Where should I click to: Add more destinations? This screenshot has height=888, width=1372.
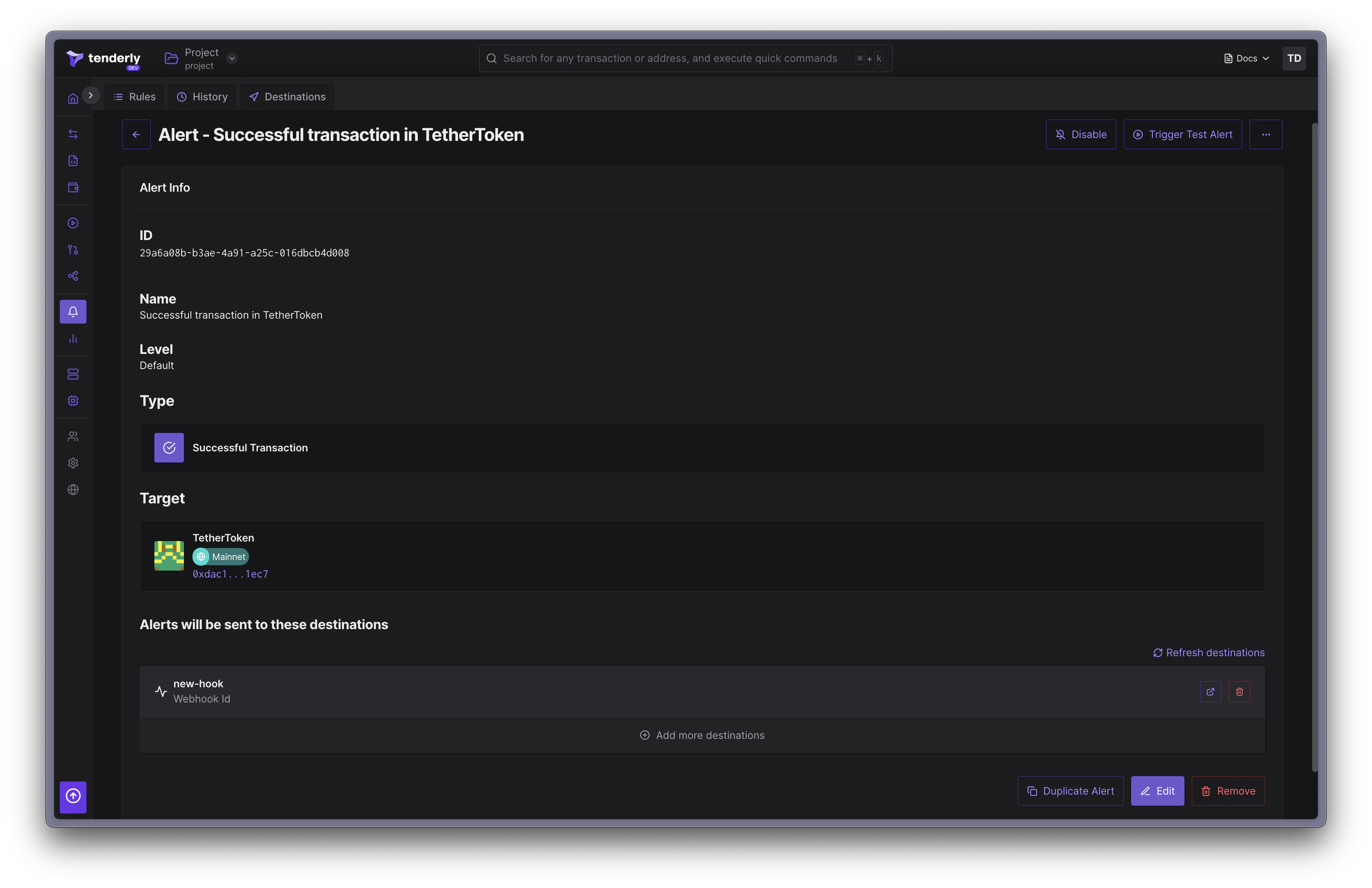coord(702,736)
